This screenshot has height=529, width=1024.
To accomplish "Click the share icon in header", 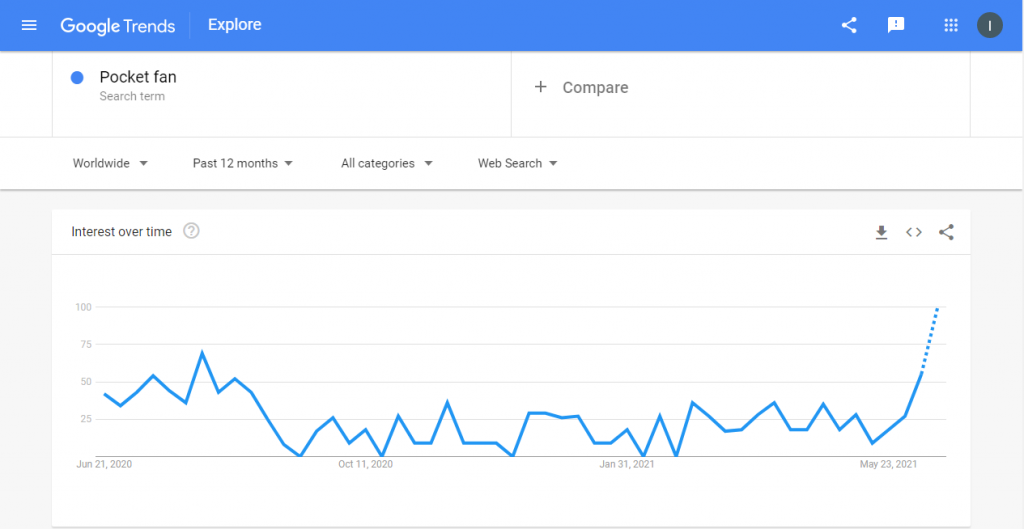I will click(849, 25).
